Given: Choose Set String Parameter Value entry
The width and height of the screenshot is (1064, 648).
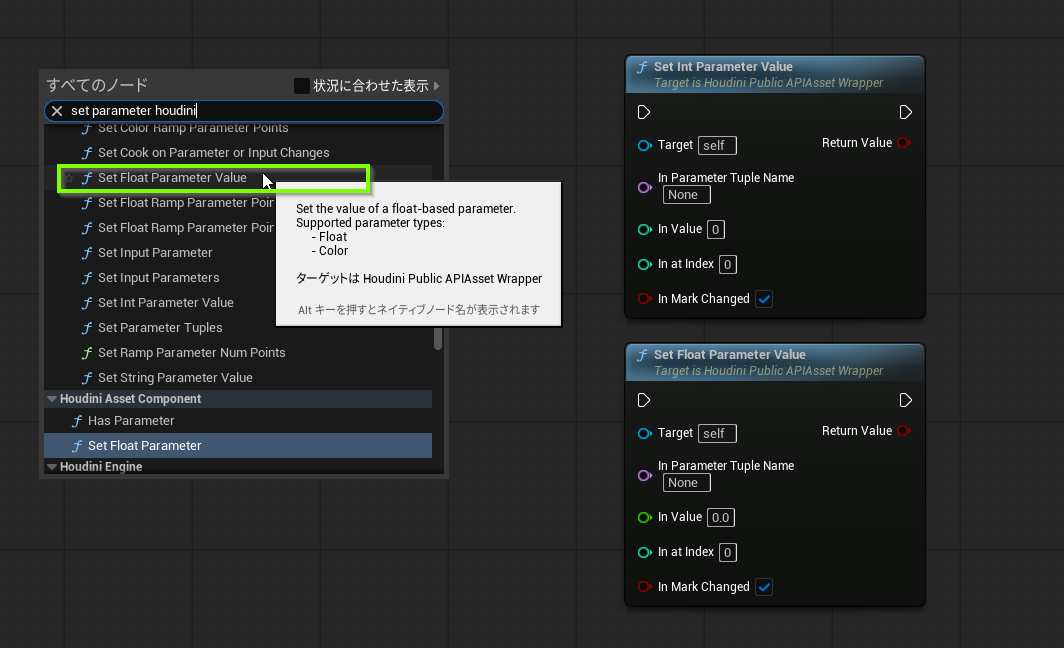Looking at the screenshot, I should point(175,378).
